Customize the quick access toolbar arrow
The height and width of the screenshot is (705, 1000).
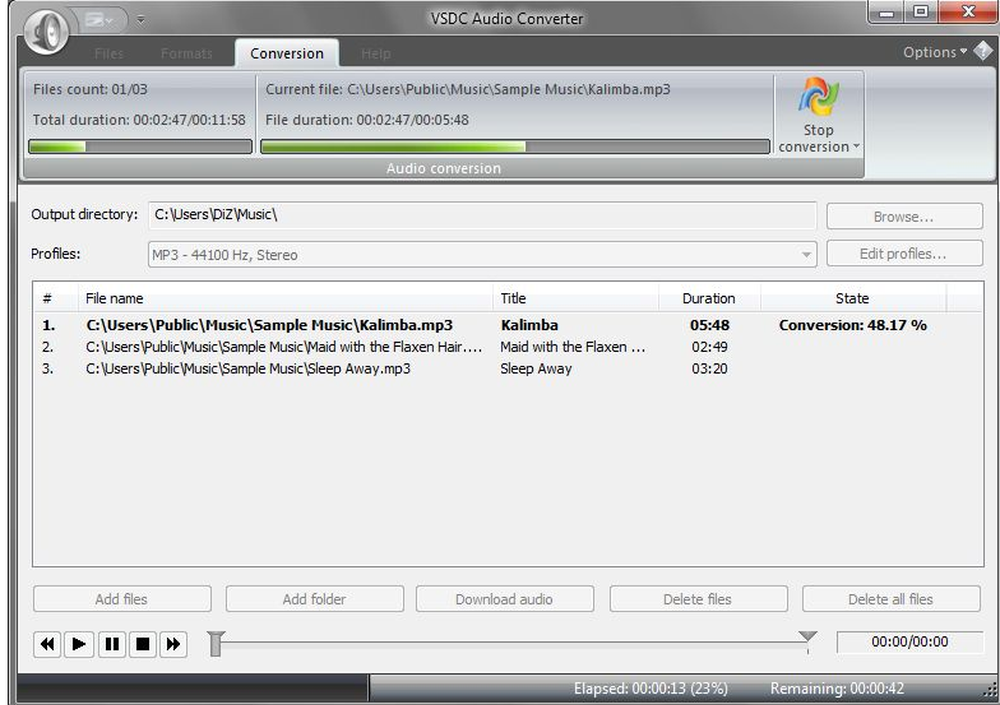140,20
